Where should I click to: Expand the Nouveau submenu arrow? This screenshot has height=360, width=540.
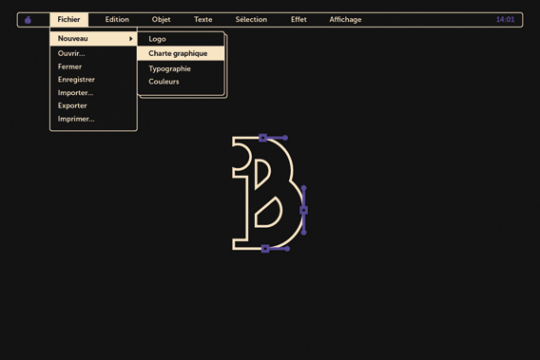[131, 39]
